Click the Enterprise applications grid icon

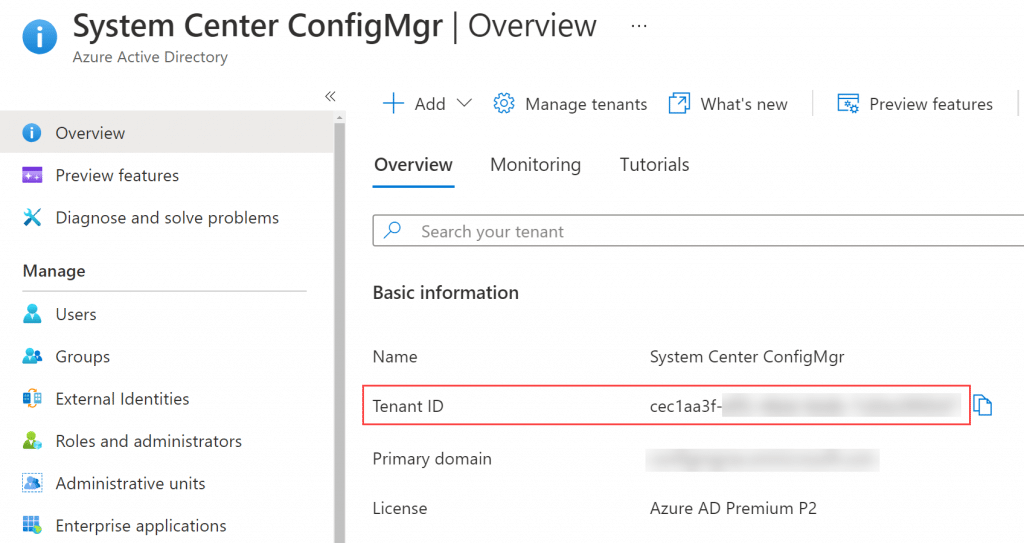32,525
